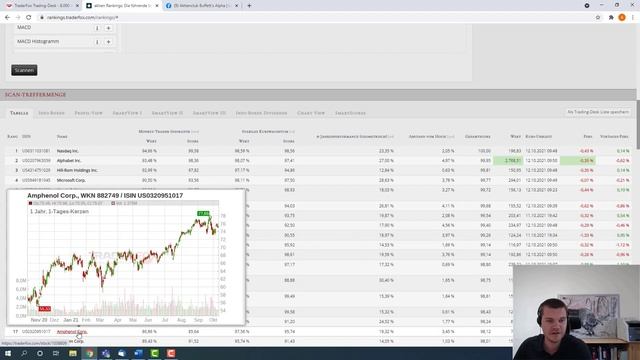Switch to the Panel-View tab
This screenshot has height=360, width=640.
click(x=89, y=113)
